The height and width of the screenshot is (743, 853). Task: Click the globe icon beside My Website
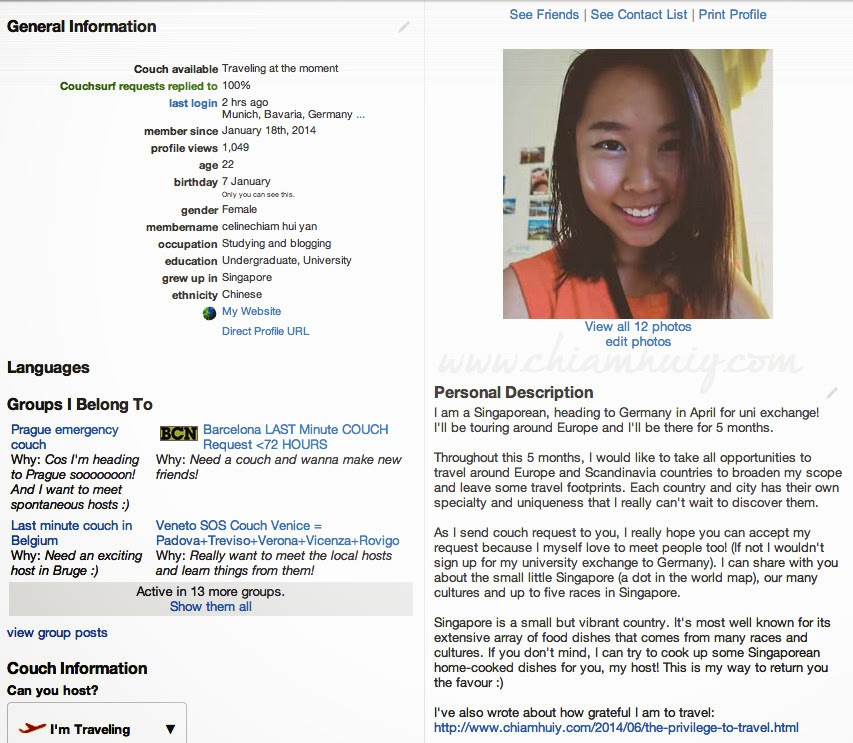(209, 313)
